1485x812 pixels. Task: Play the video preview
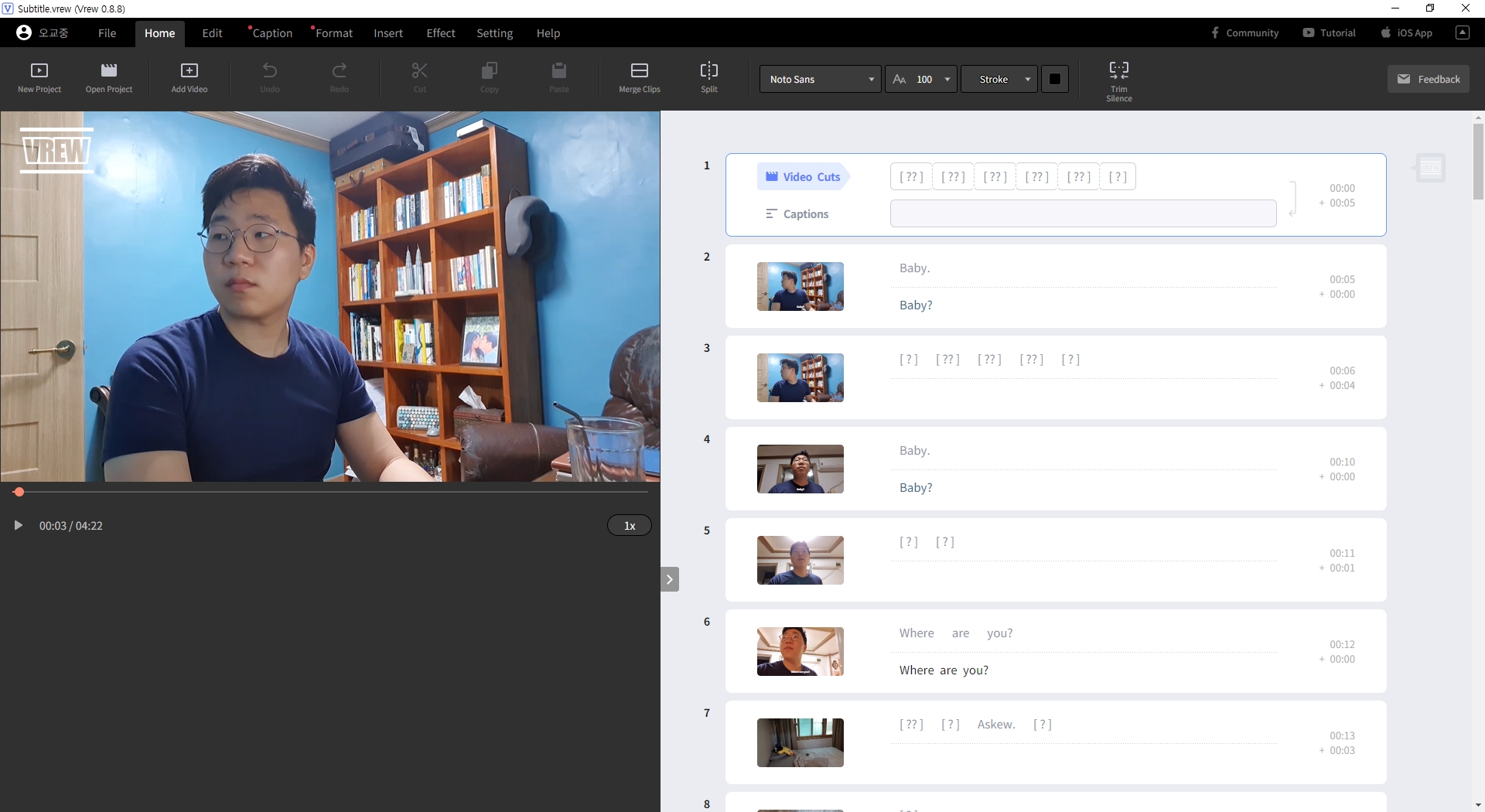[x=18, y=526]
